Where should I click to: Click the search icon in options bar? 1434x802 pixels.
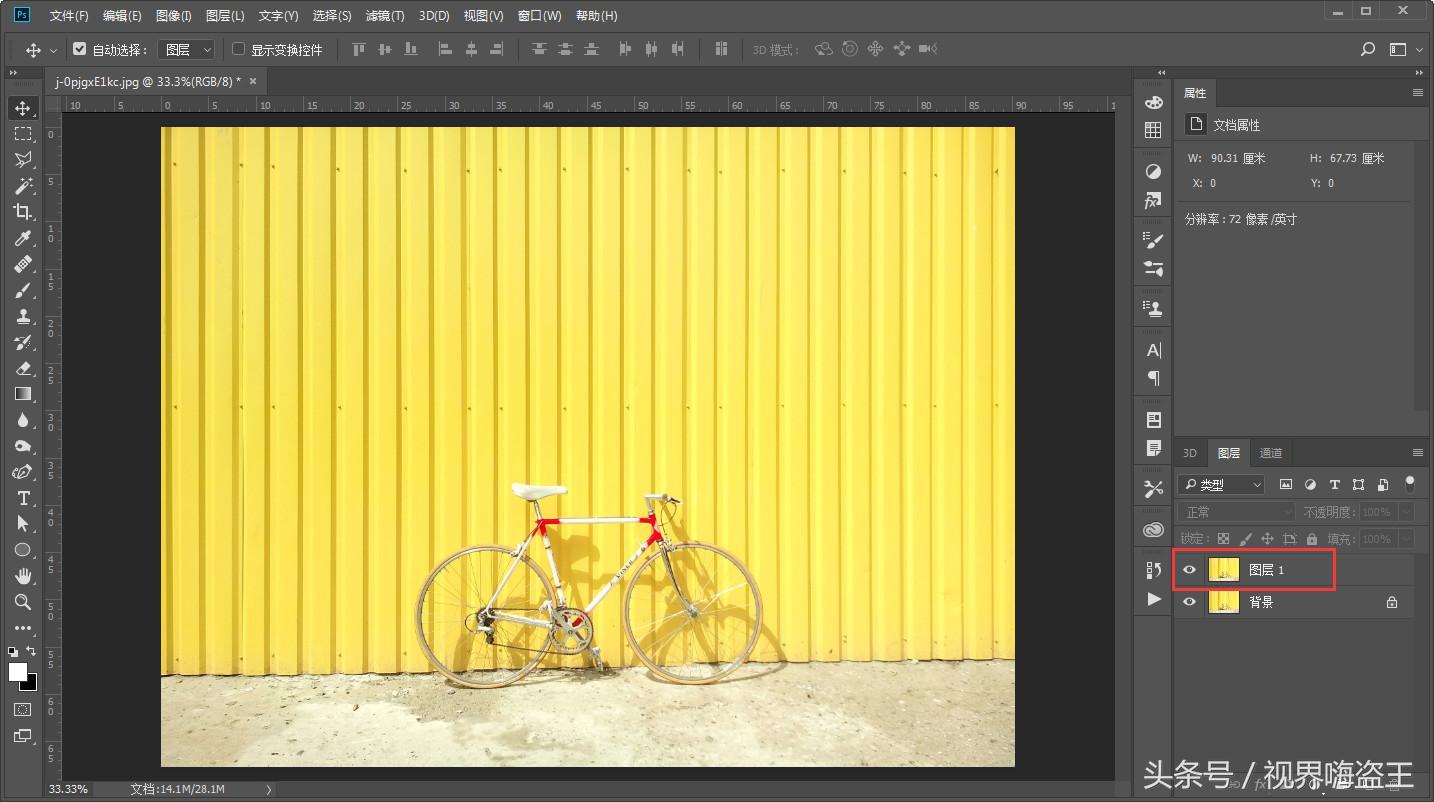(x=1368, y=49)
